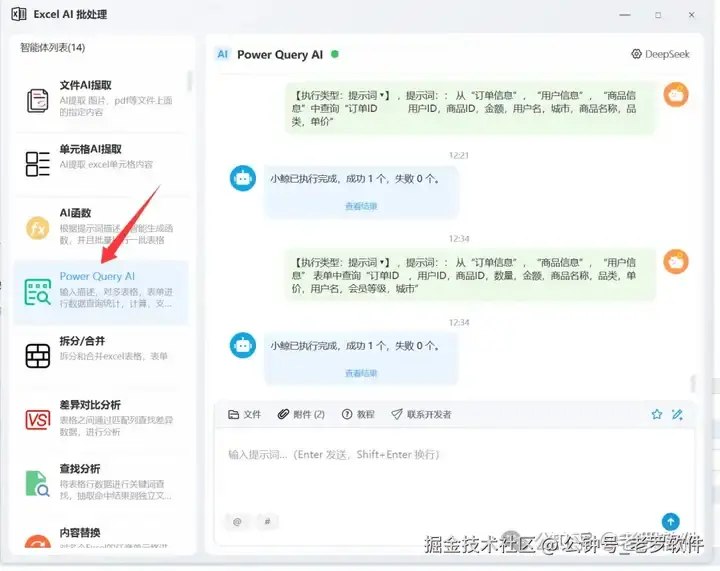Click the Excel AI app logo icon
720x571 pixels.
[18, 14]
